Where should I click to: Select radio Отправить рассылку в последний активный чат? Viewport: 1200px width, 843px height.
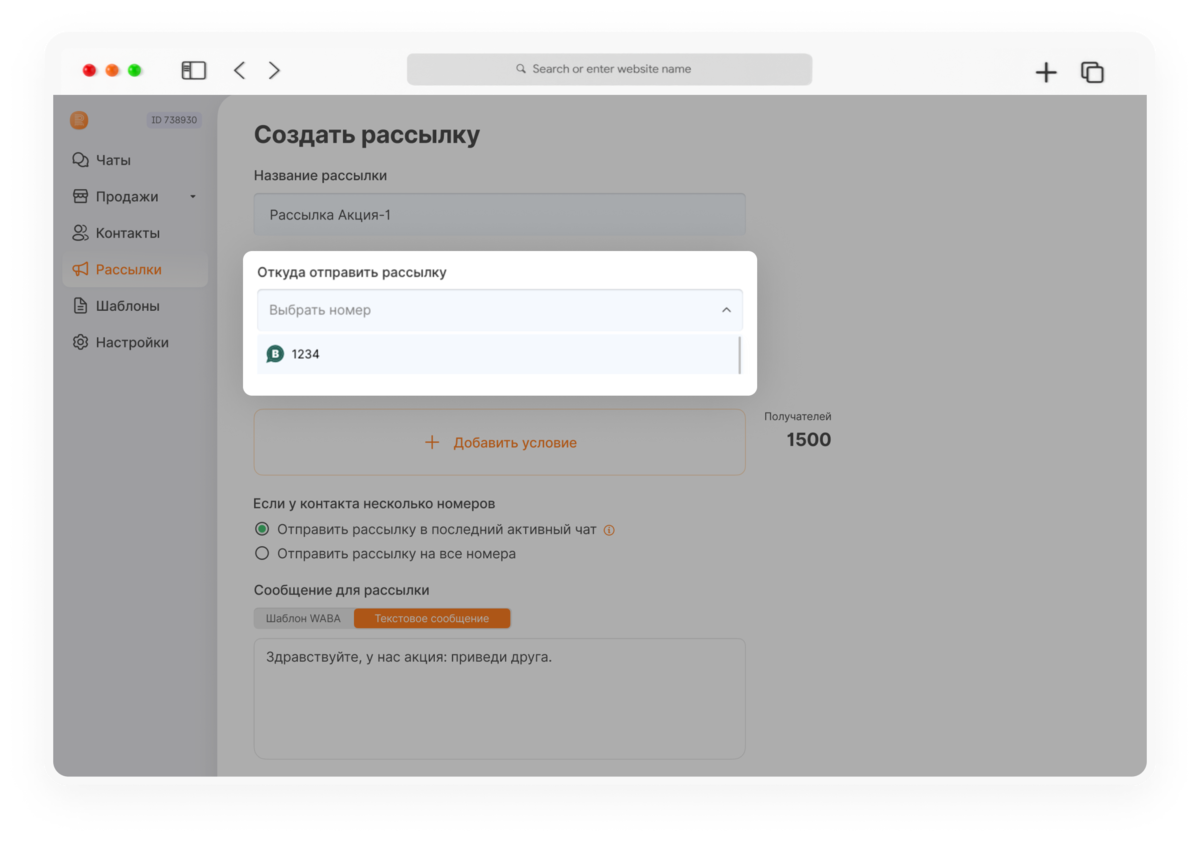click(262, 529)
